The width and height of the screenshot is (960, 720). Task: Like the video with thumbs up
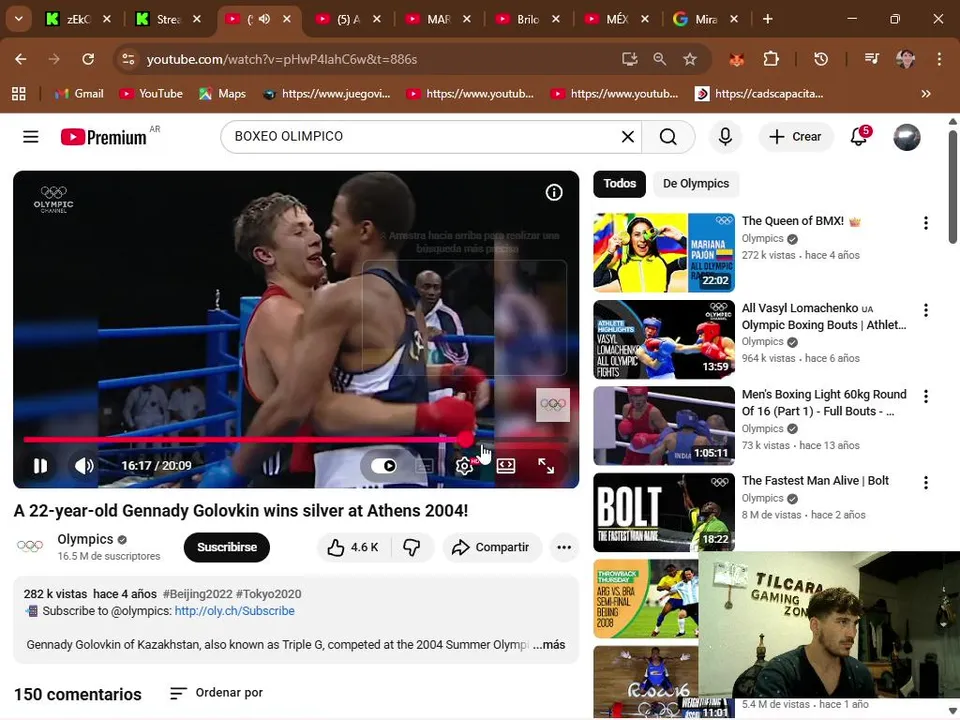pos(353,547)
